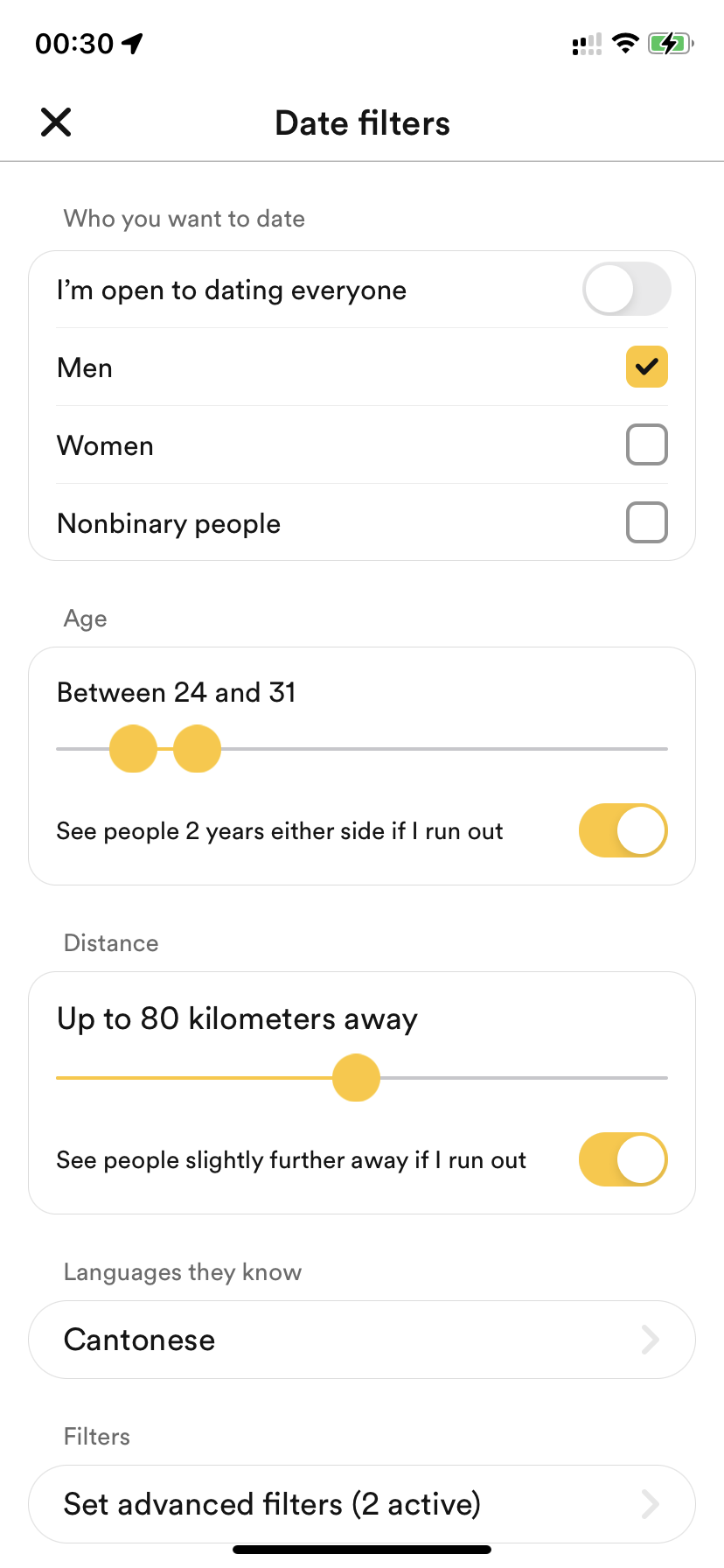The image size is (724, 1568).
Task: Click the minimum age slider handle
Action: (x=133, y=749)
